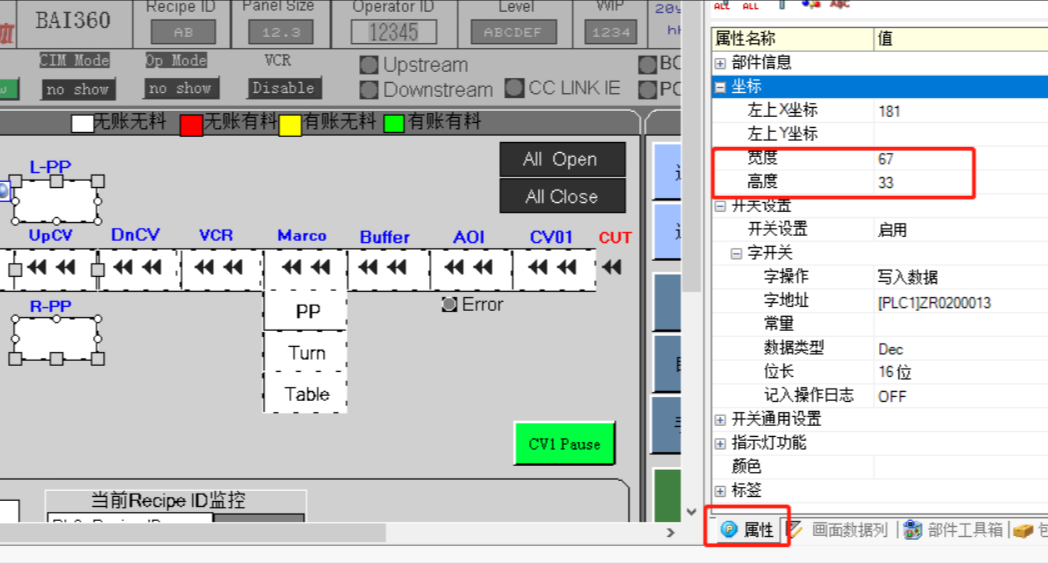The width and height of the screenshot is (1048, 563).
Task: Expand the 标签 property group
Action: tap(720, 491)
